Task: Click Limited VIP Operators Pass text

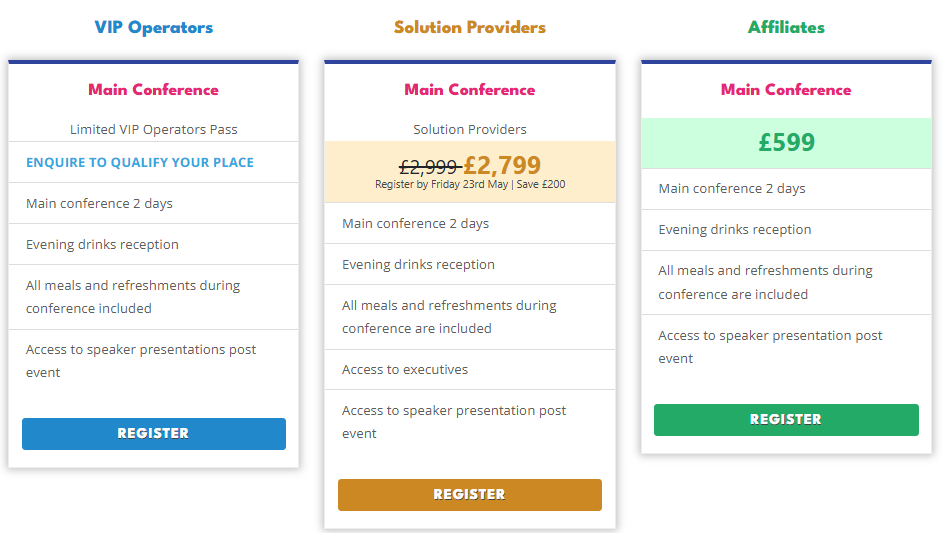Action: tap(154, 129)
